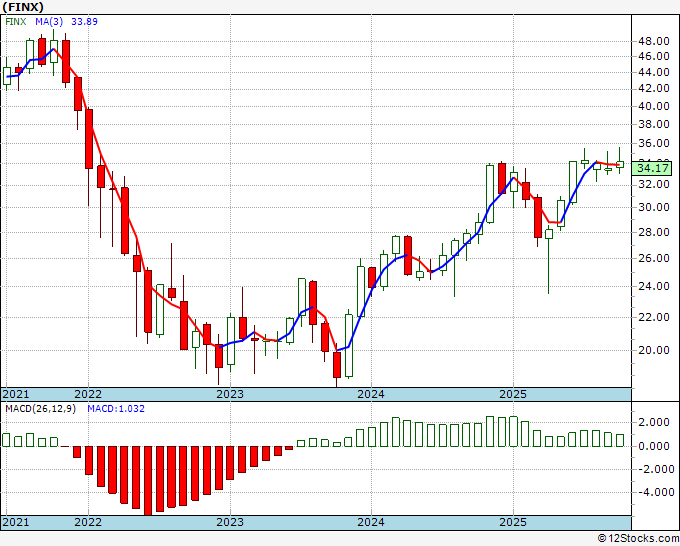Click 2024 on the MACD panel time axis
This screenshot has width=680, height=546.
(371, 522)
